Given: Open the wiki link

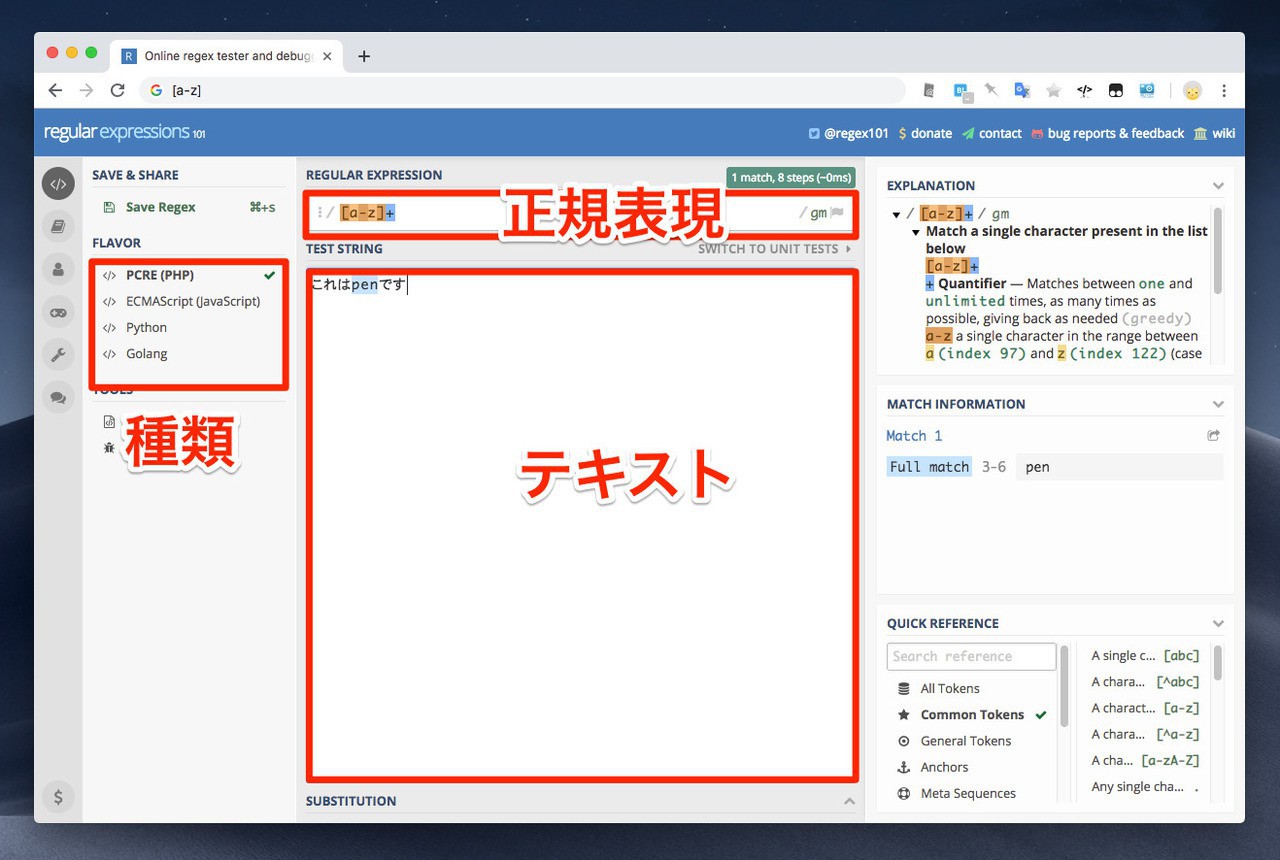Looking at the screenshot, I should (1215, 133).
